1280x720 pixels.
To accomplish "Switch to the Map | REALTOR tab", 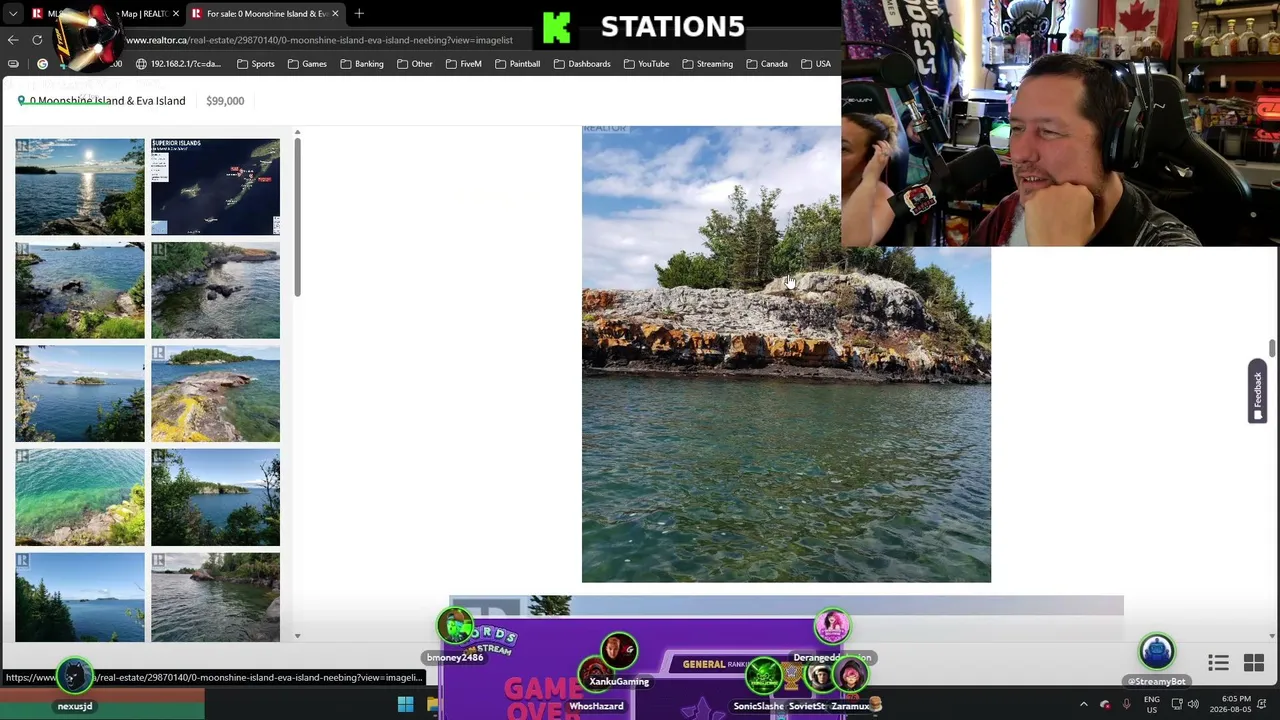I will 105,14.
